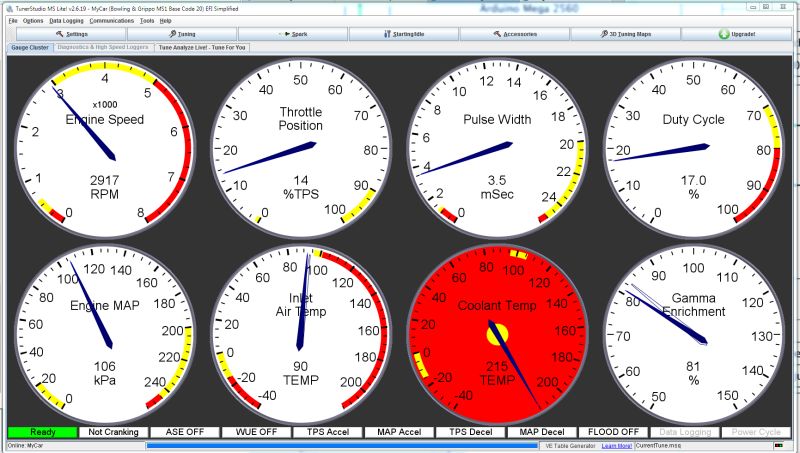Click the FLOOD OFF indicator

[x=613, y=432]
